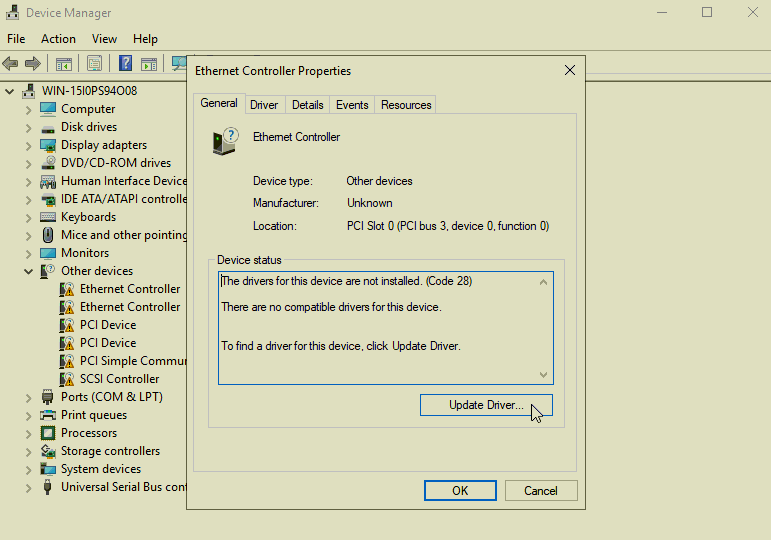Click the Print queues printer icon
The height and width of the screenshot is (540, 771).
[x=47, y=415]
